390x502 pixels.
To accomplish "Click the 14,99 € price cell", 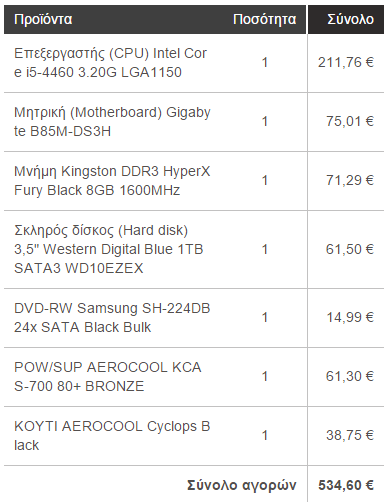I will click(x=350, y=317).
